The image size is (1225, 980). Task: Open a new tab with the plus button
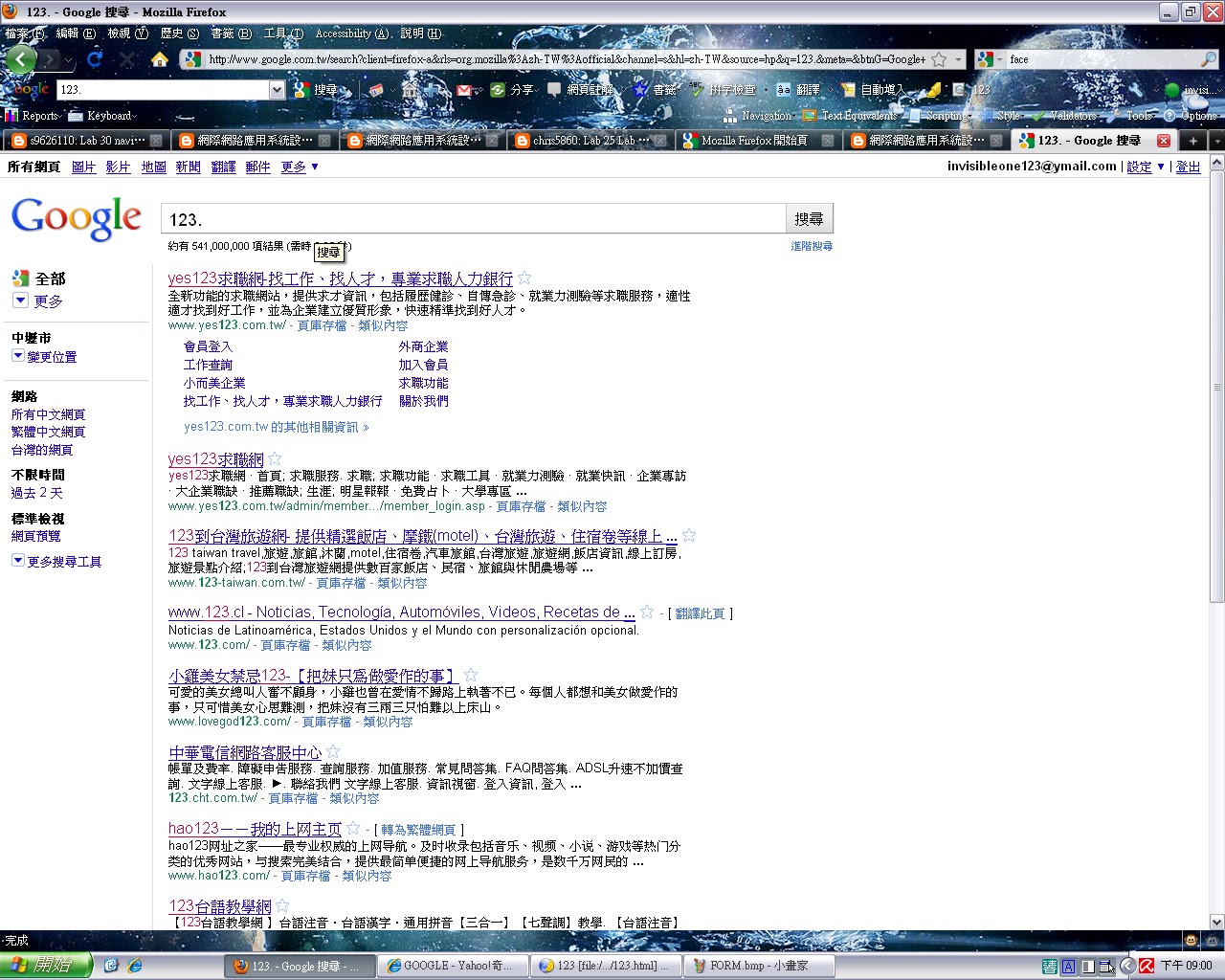[1193, 141]
